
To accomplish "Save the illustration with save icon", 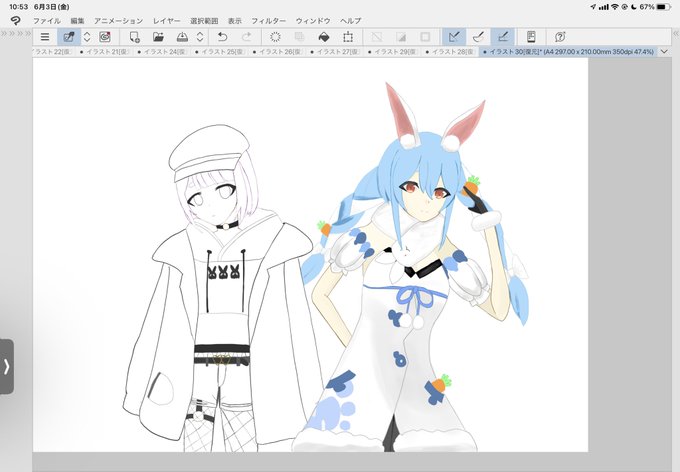I will pyautogui.click(x=182, y=37).
